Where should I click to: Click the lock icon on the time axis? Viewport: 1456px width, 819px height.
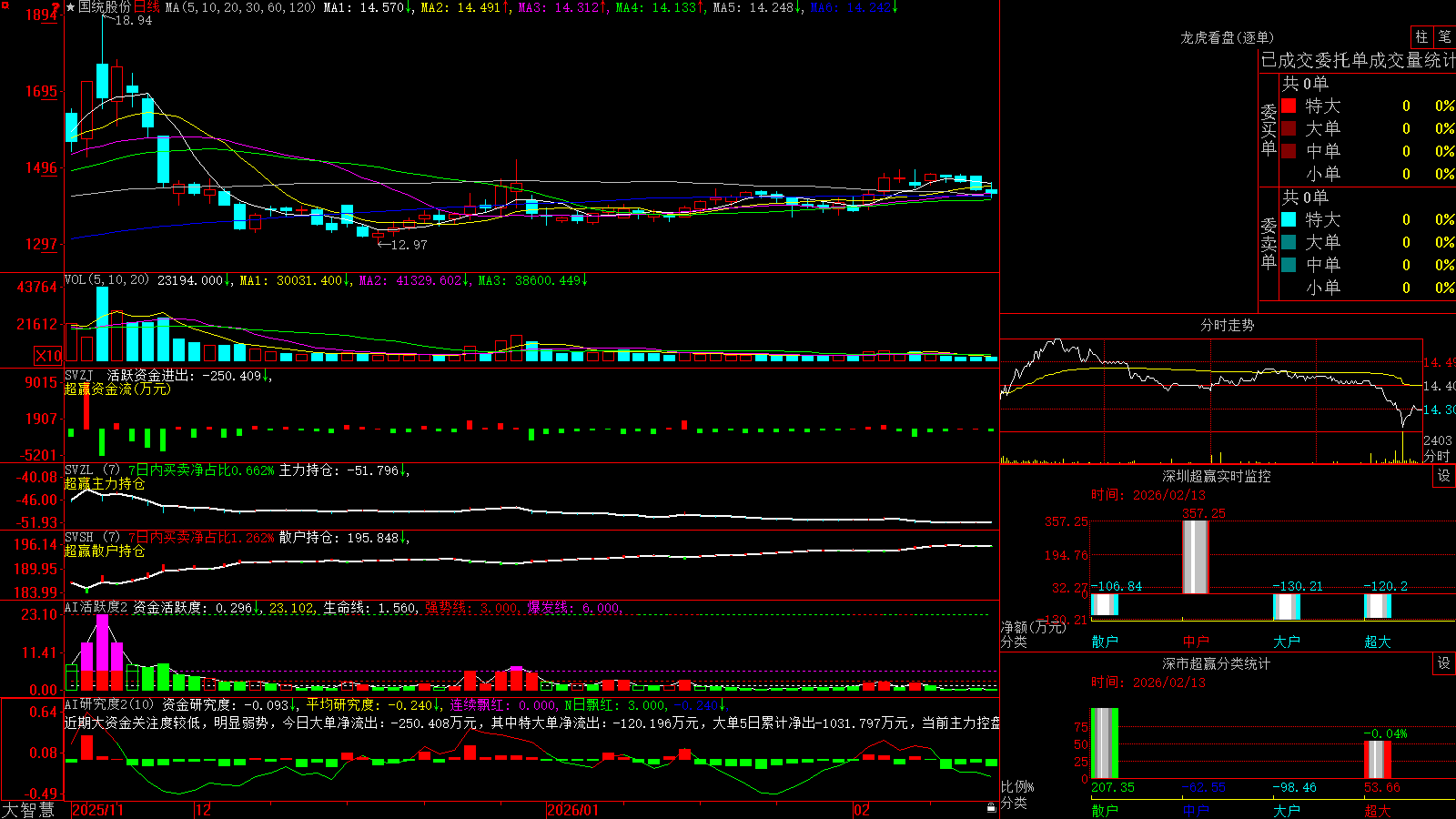coord(991,807)
